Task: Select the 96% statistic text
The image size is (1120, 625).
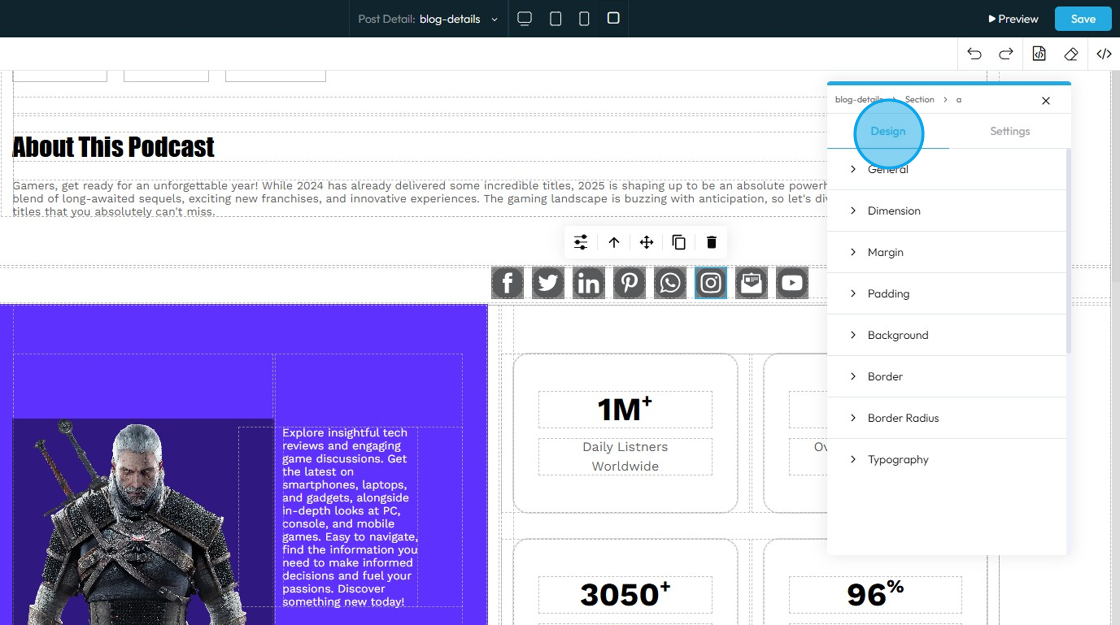Action: 875,594
